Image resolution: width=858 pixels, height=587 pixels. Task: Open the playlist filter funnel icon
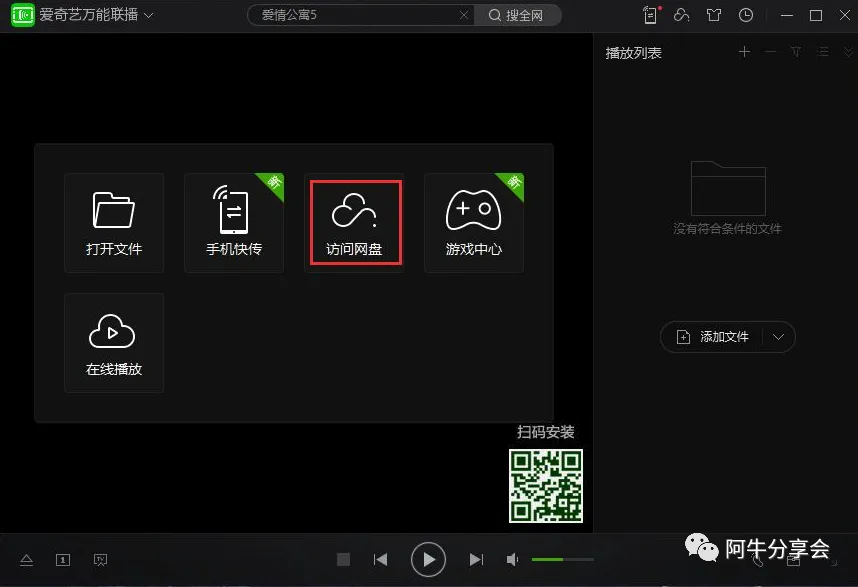click(796, 52)
